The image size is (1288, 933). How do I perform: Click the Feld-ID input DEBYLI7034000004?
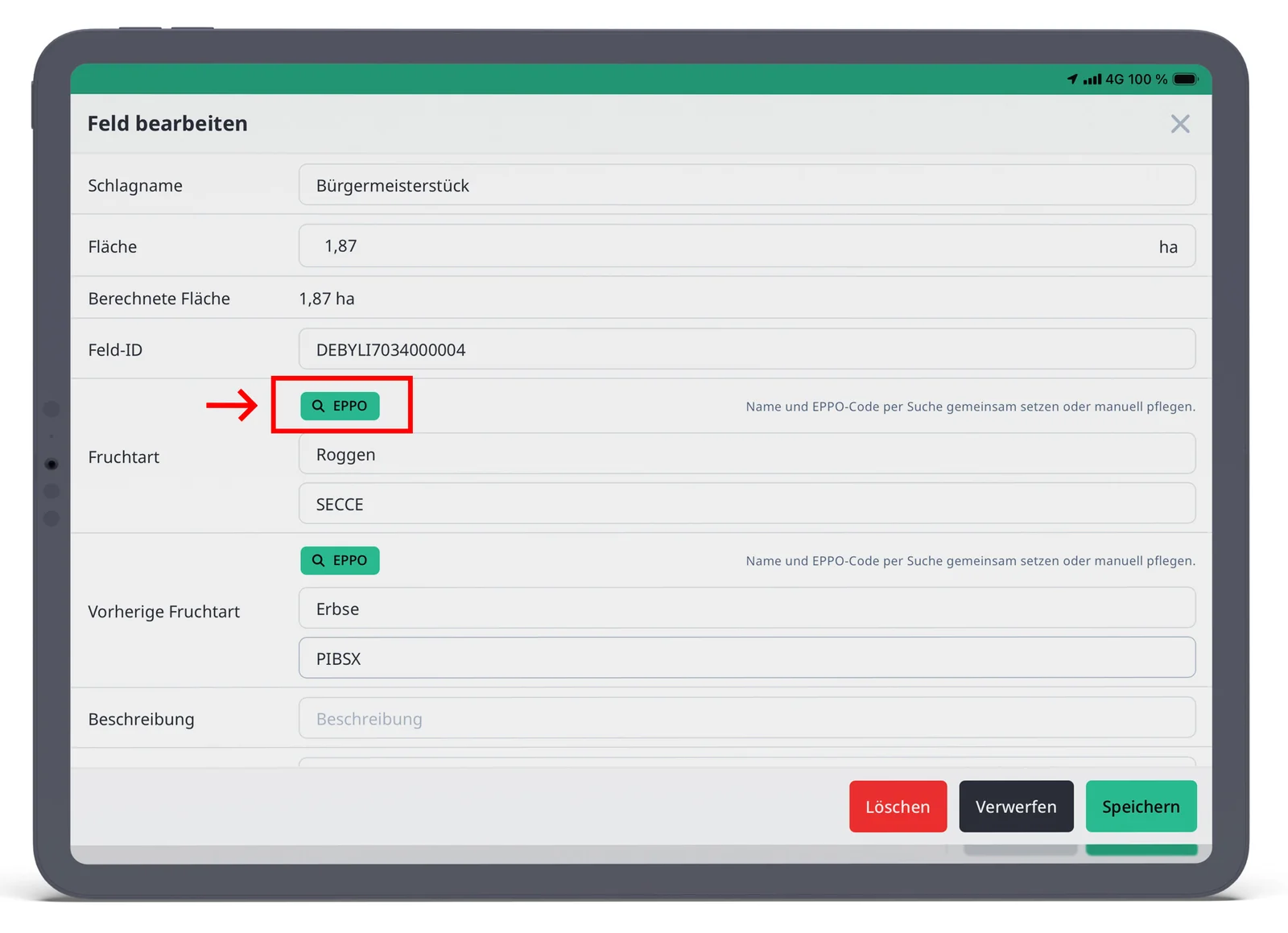[x=747, y=349]
